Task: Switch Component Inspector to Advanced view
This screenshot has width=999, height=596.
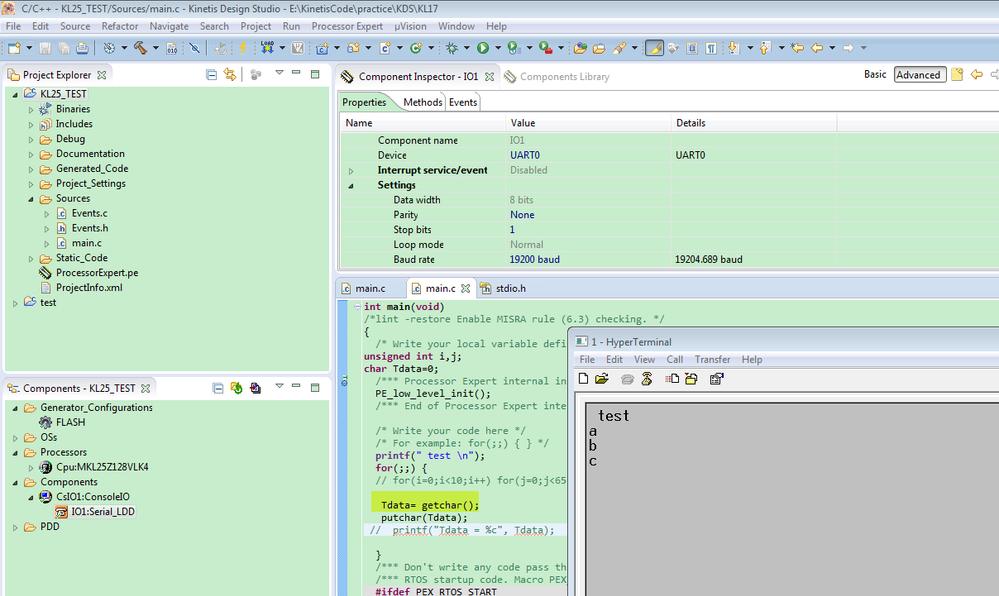Action: [x=918, y=75]
